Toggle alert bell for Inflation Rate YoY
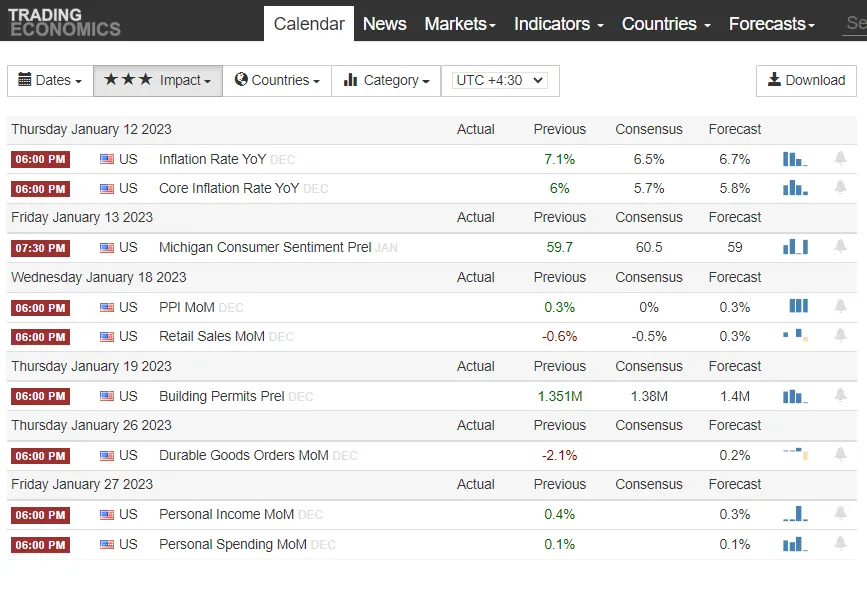 840,158
